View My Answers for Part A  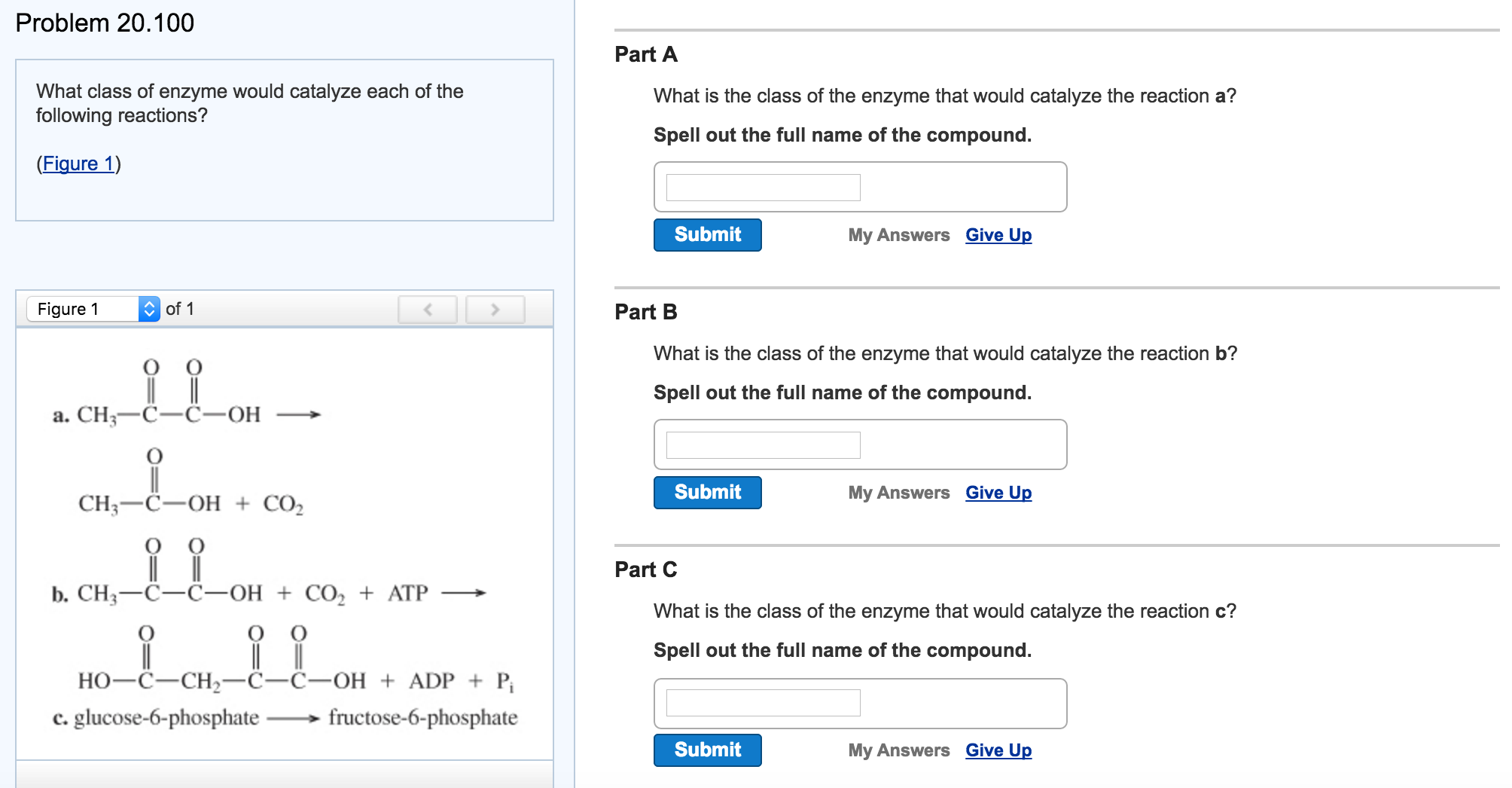coord(898,235)
